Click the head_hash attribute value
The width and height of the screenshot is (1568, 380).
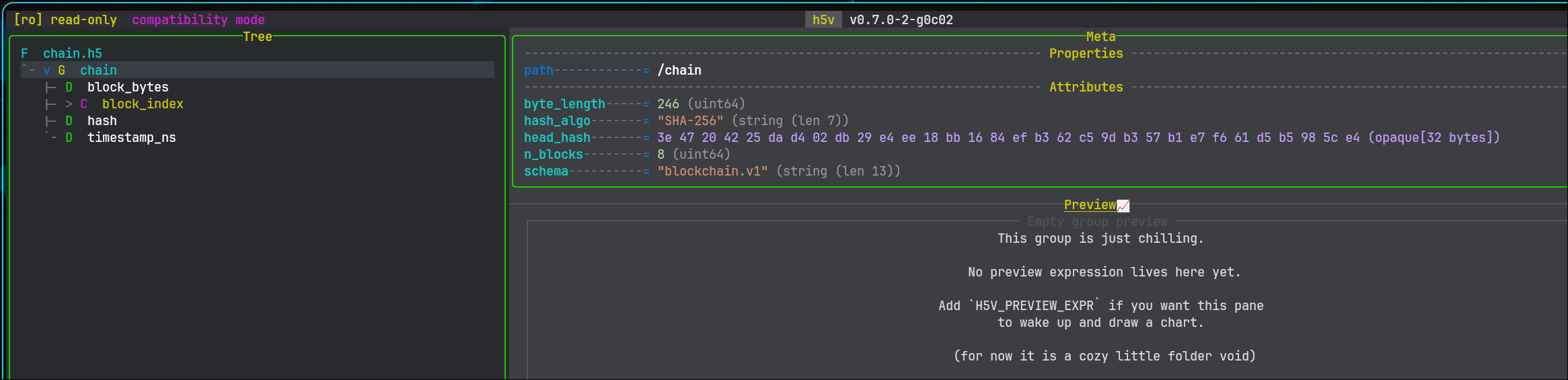click(1078, 137)
